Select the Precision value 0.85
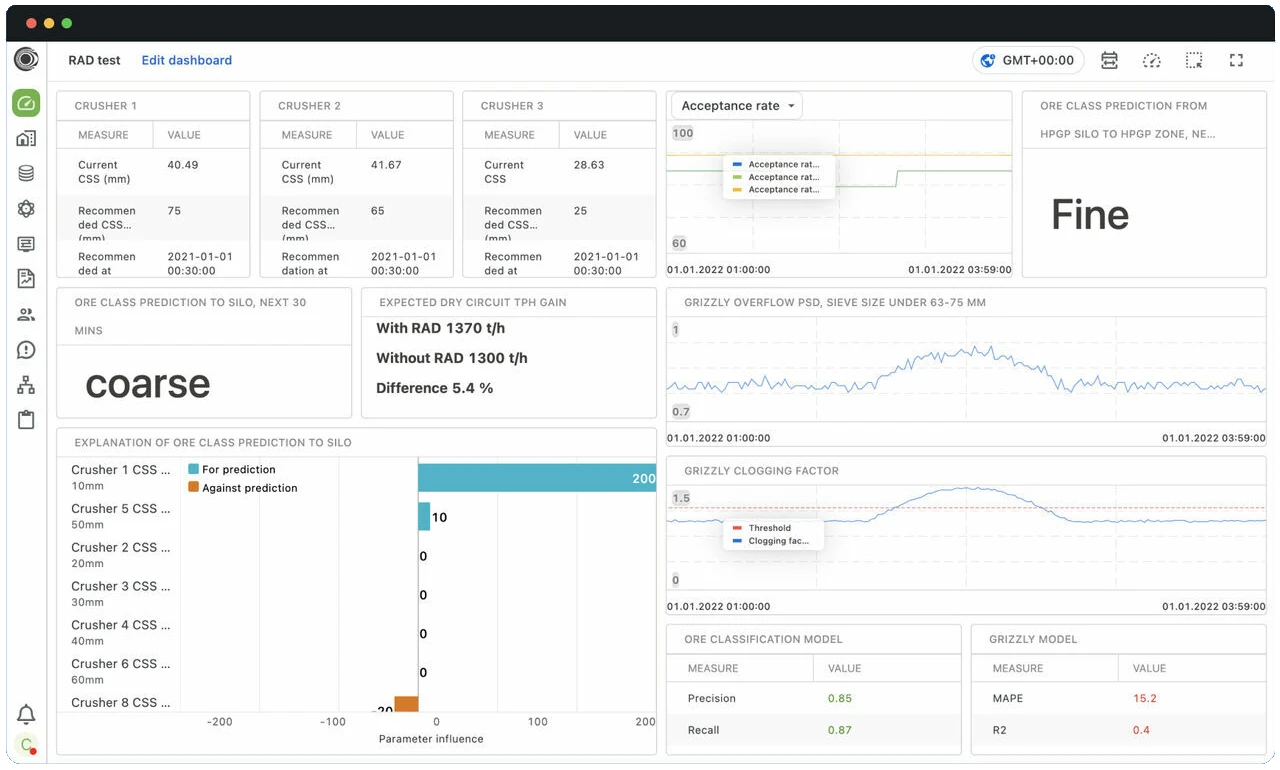The image size is (1280, 770). point(840,698)
